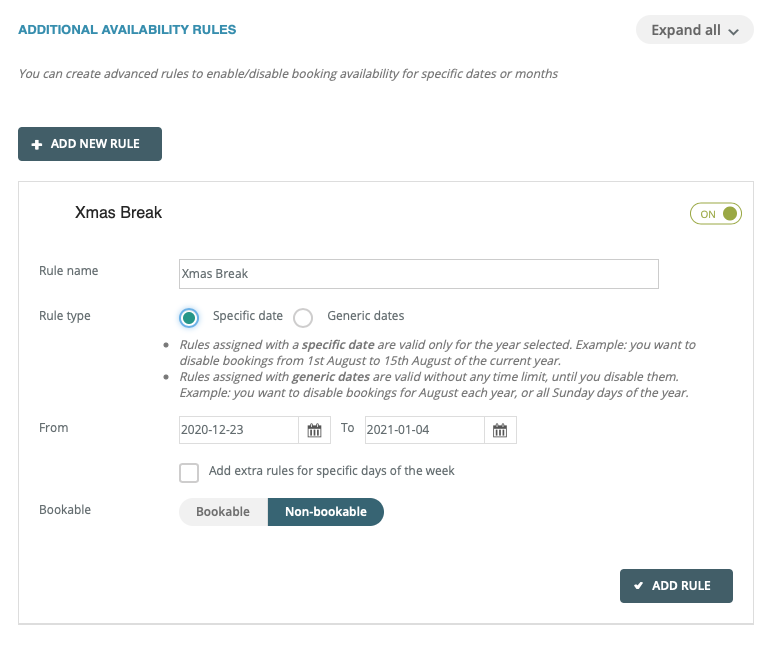Click the plus icon on Add New Rule
773x656 pixels.
click(x=37, y=144)
